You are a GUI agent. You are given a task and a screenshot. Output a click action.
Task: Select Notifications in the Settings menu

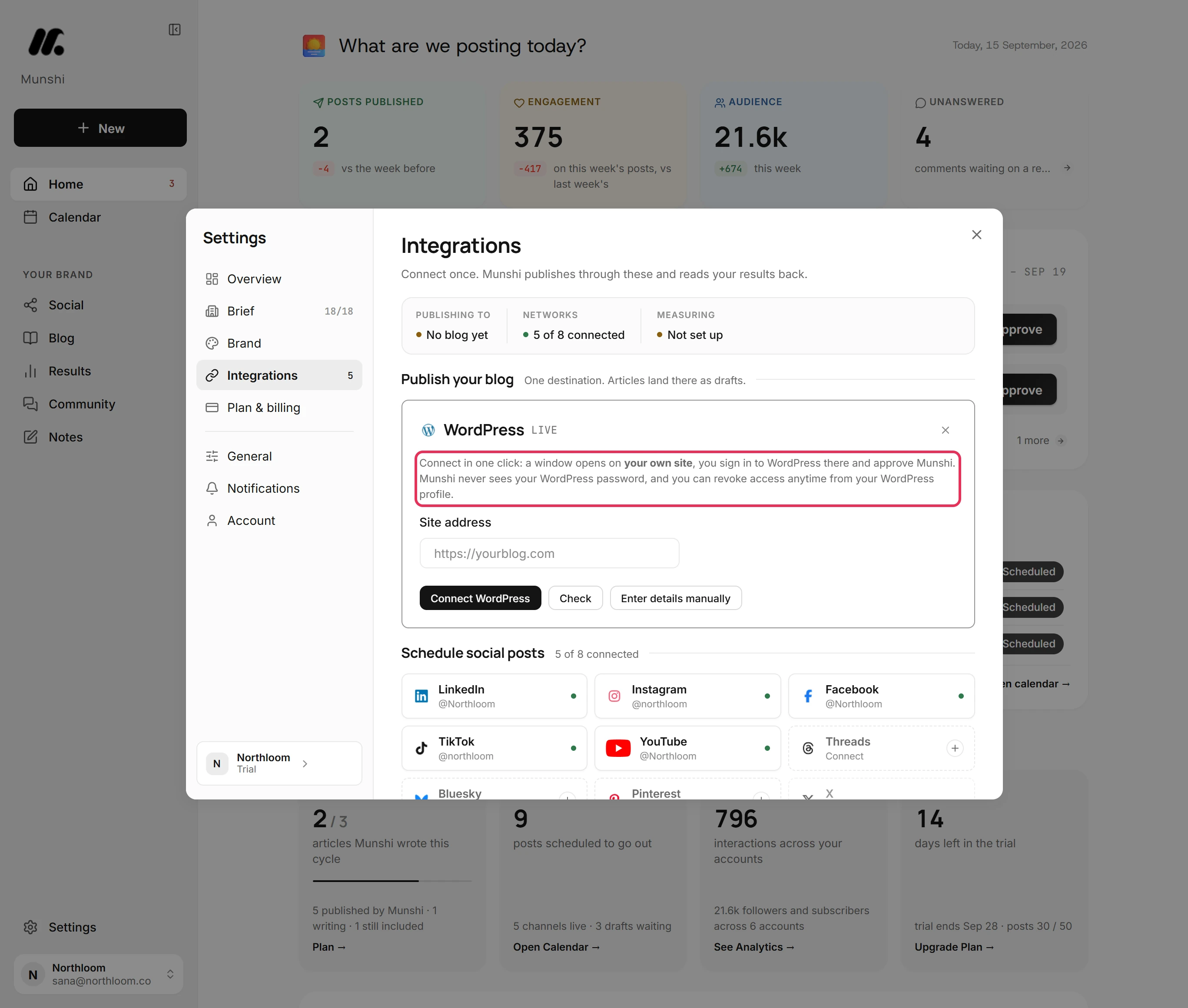pos(279,488)
